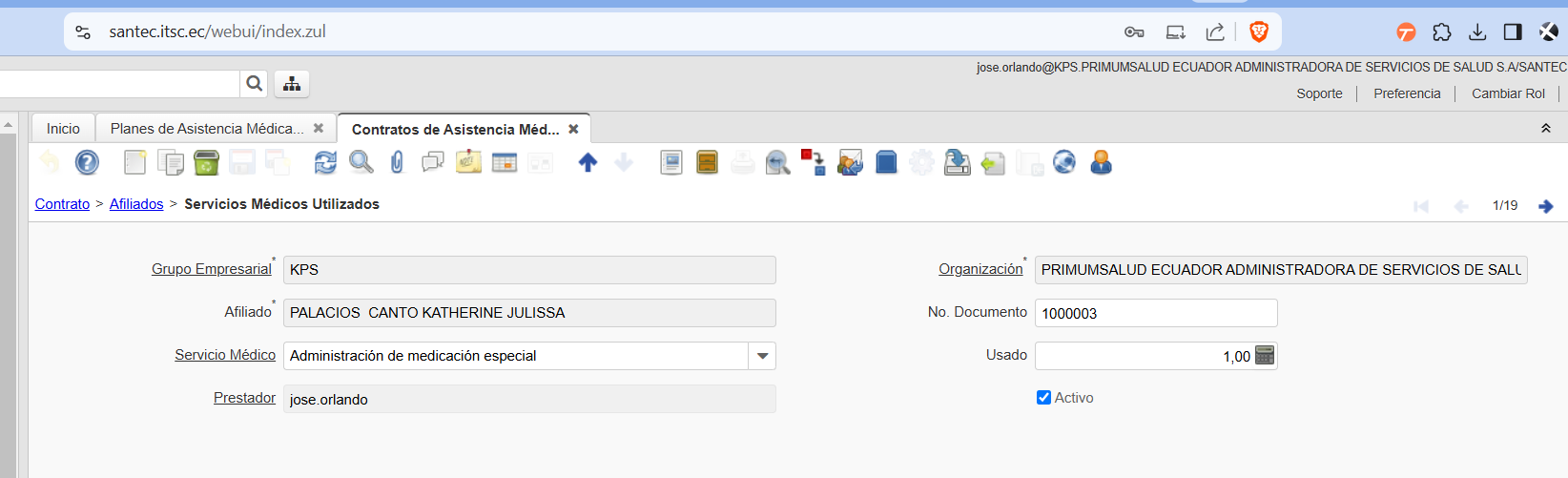Open calculator for the Usado field
Screen dimensions: 1568x478
[1265, 356]
